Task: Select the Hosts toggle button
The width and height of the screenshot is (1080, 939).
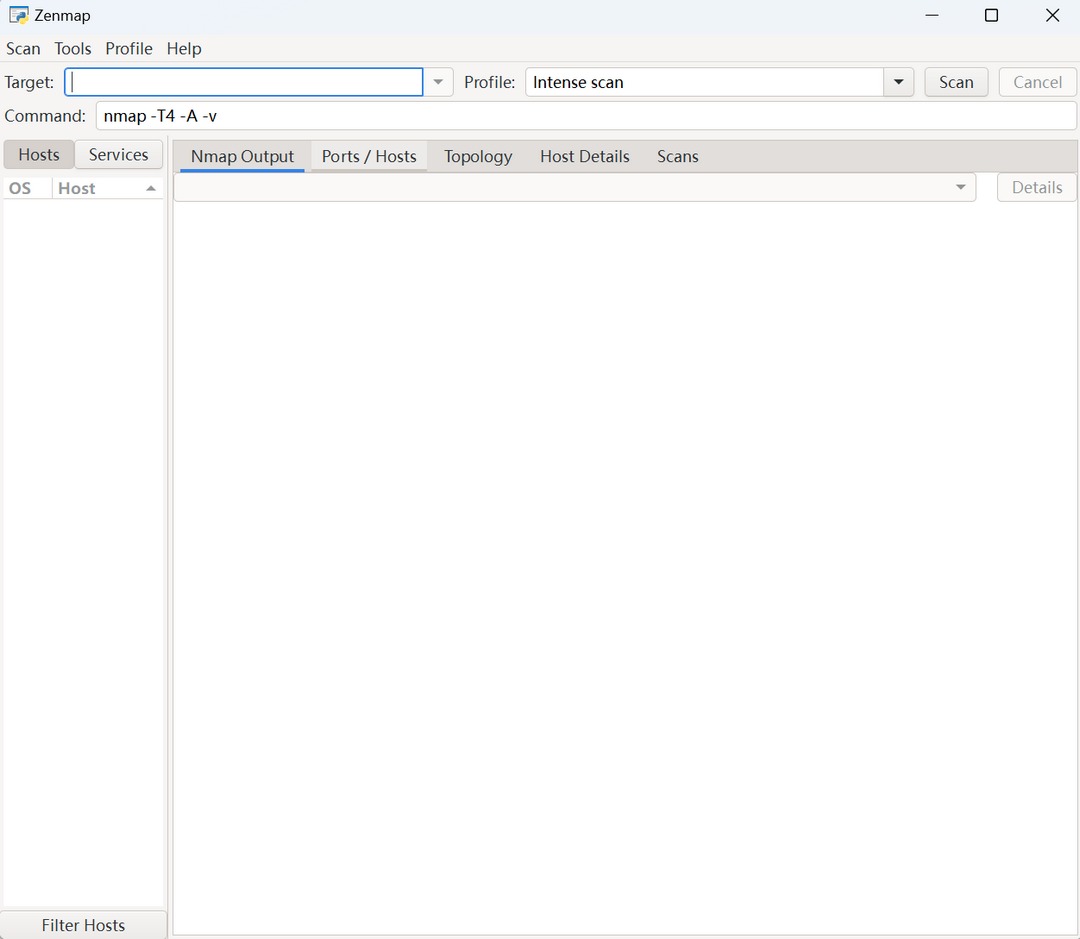Action: pyautogui.click(x=39, y=154)
